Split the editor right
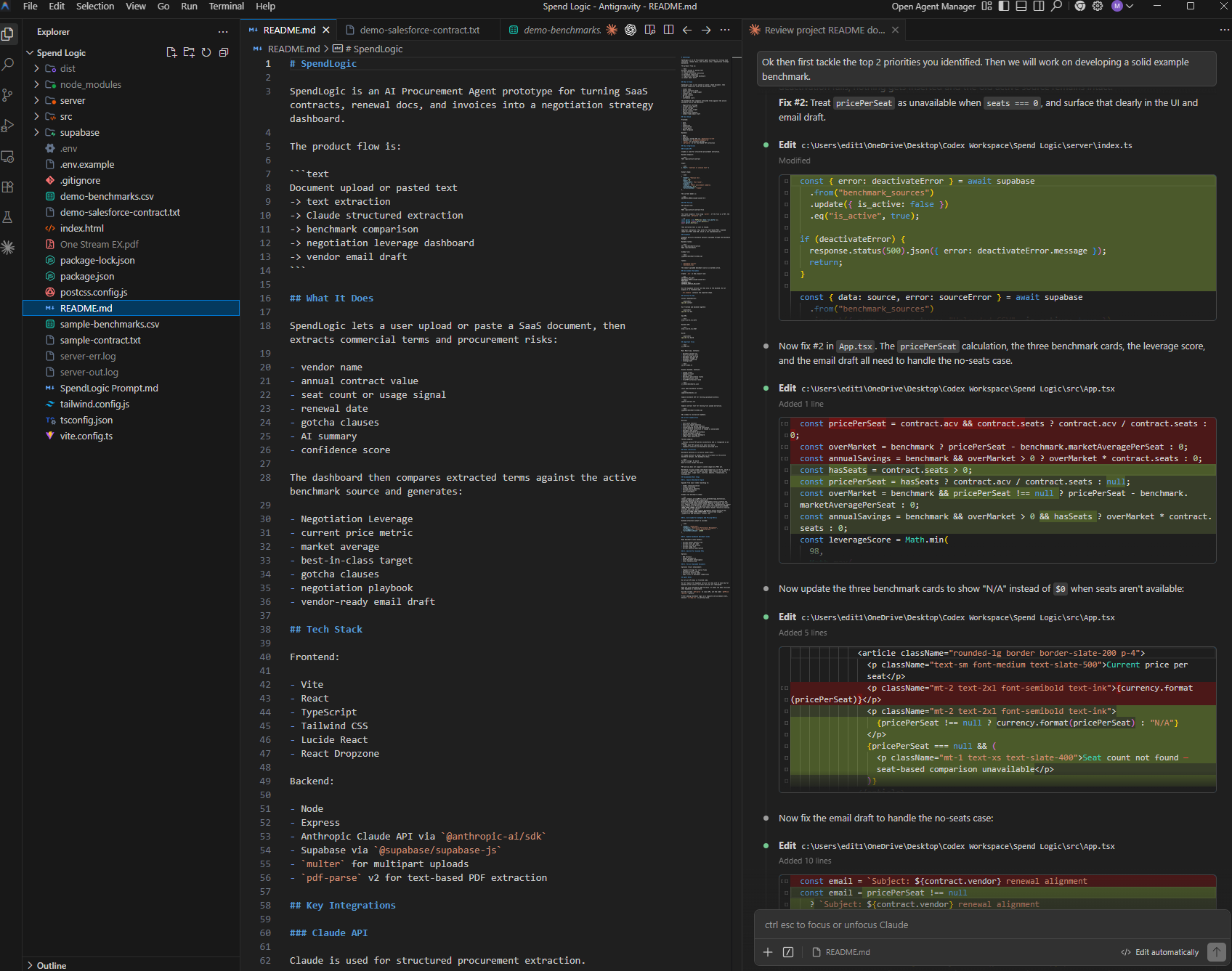The height and width of the screenshot is (971, 1232). [x=668, y=30]
